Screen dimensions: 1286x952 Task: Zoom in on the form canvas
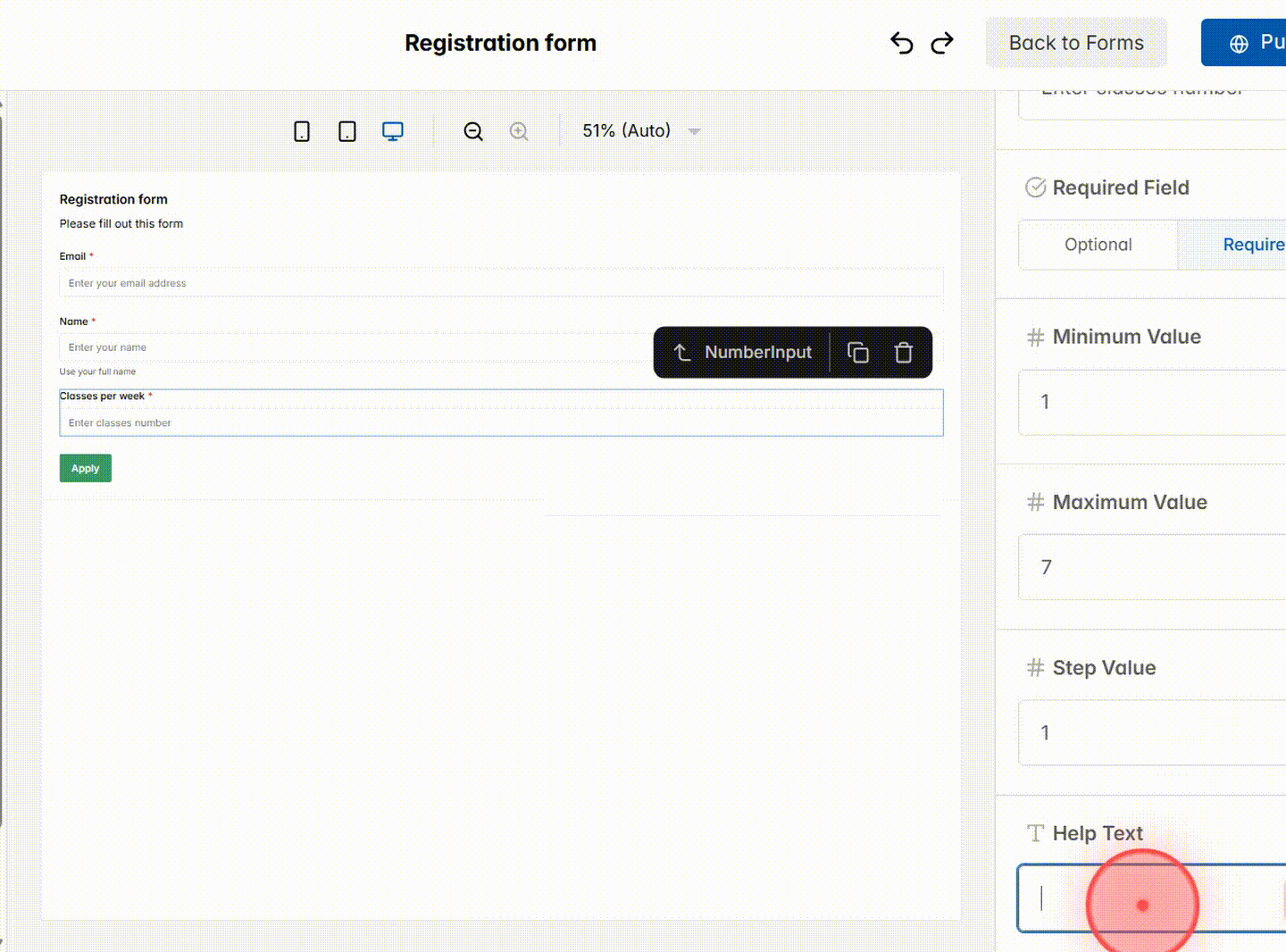click(519, 130)
